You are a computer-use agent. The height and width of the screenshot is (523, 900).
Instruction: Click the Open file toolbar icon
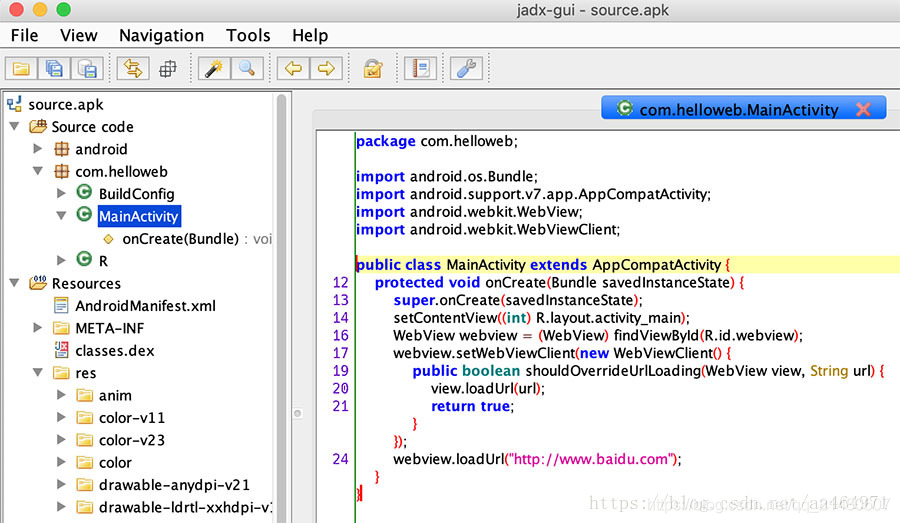pyautogui.click(x=21, y=69)
